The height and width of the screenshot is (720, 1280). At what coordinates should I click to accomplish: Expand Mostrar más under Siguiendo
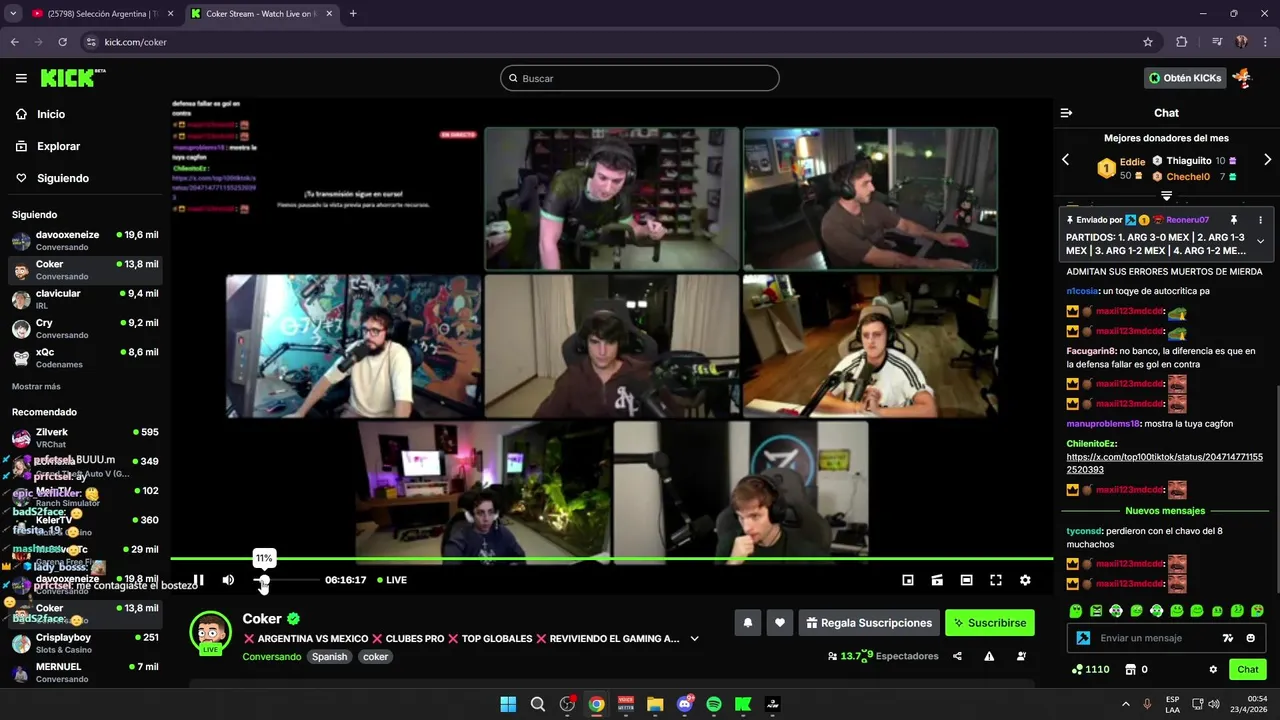[36, 386]
